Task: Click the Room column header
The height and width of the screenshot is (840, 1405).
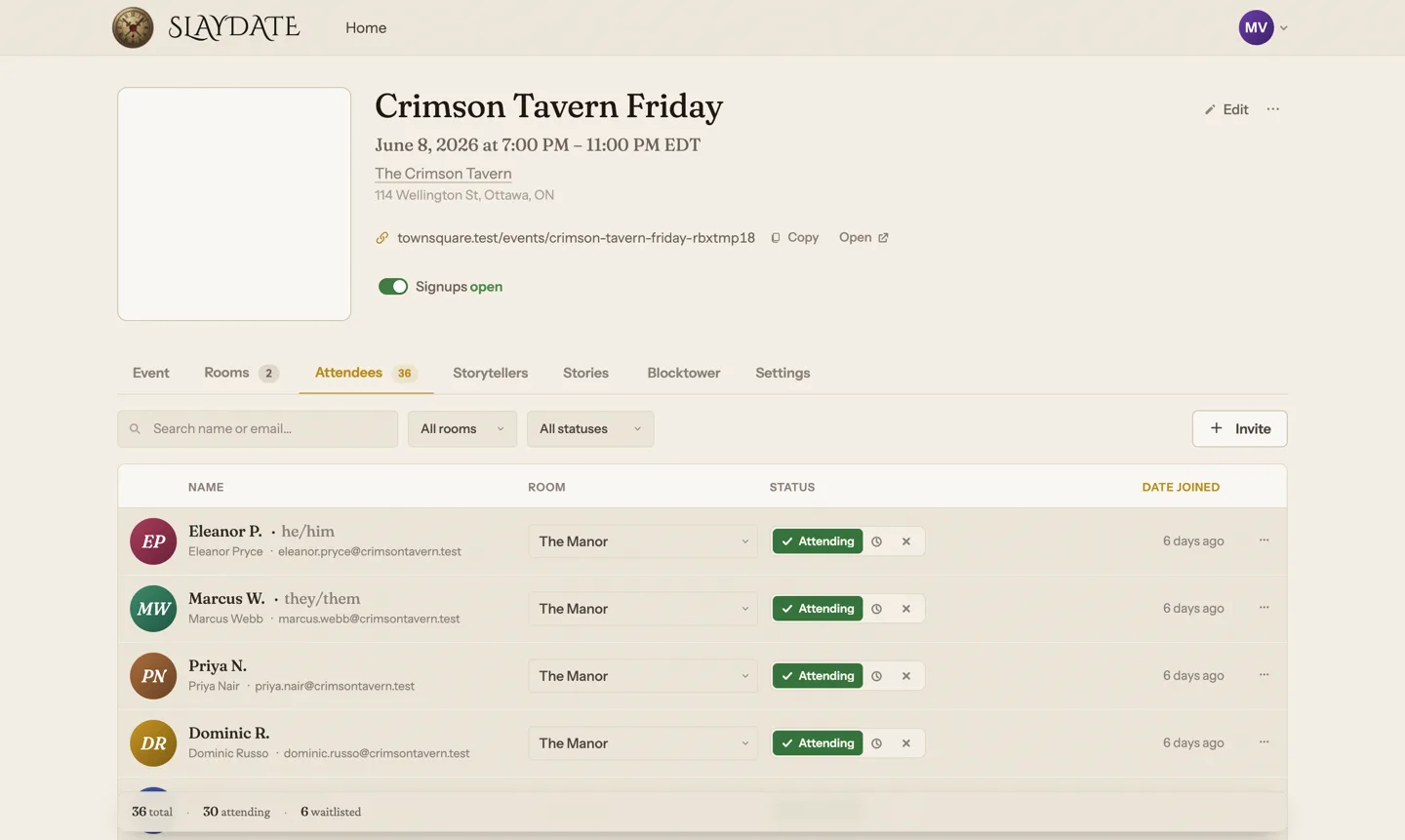Action: (546, 488)
